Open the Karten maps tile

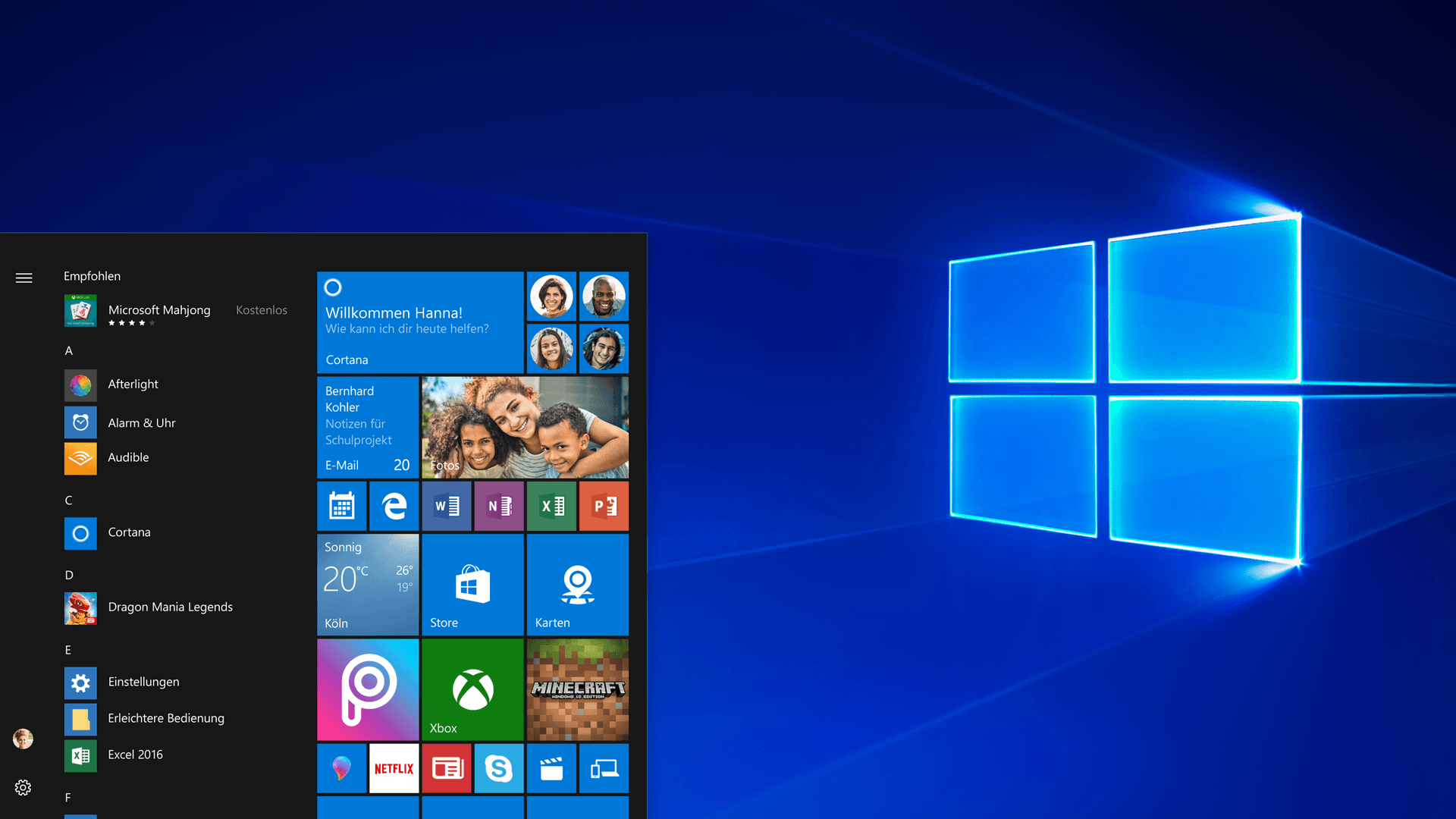pos(577,585)
